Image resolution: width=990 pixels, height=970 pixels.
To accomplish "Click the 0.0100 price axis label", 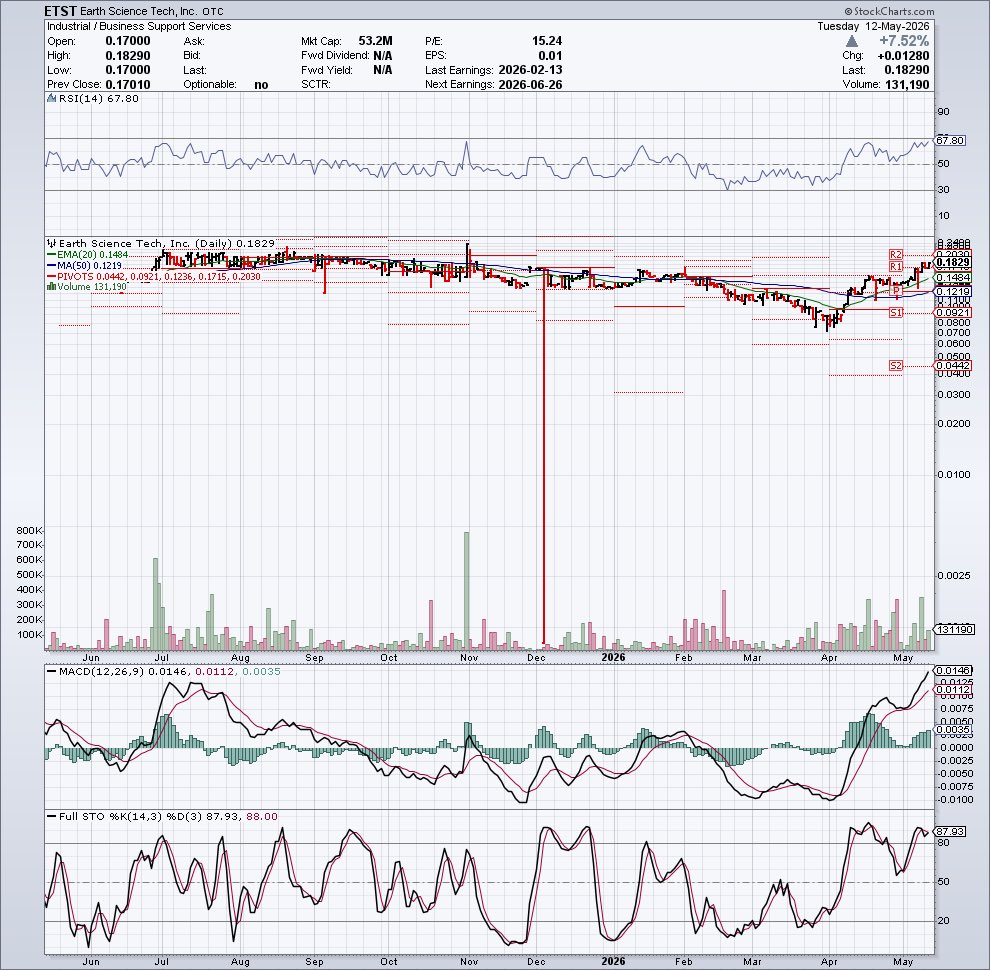I will pos(954,475).
